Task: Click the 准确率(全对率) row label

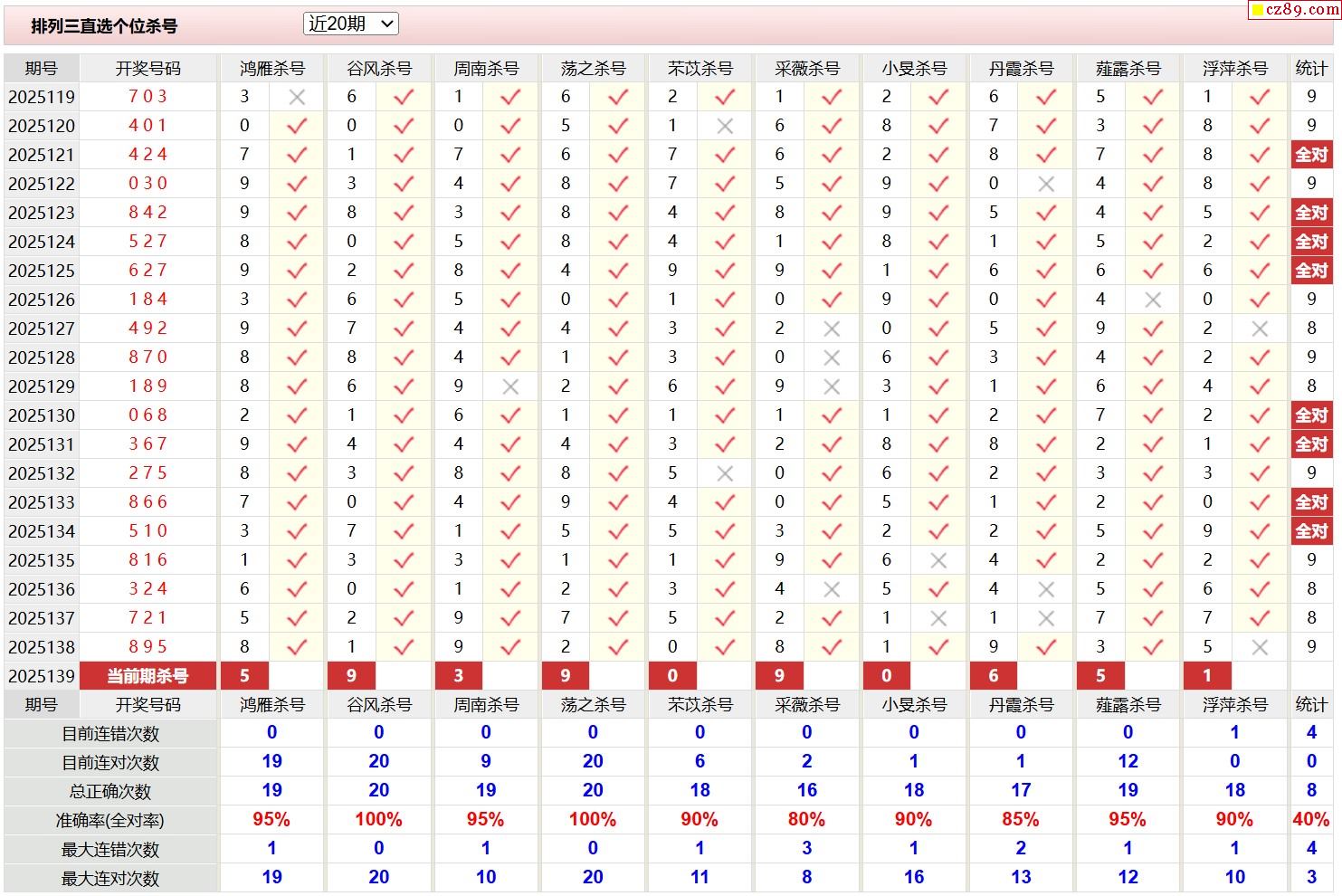Action: point(110,821)
